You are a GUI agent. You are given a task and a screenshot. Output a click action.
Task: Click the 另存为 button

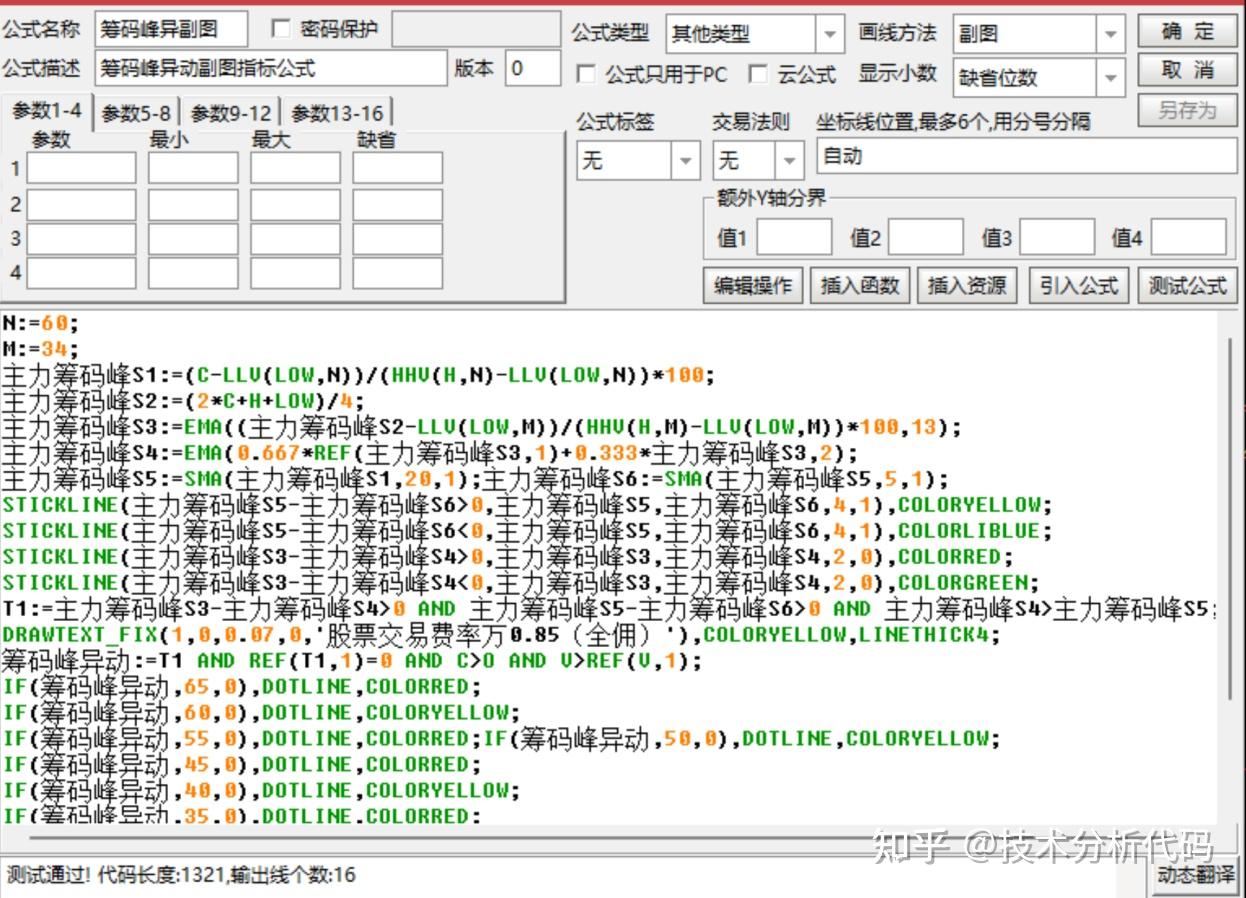pos(1187,110)
